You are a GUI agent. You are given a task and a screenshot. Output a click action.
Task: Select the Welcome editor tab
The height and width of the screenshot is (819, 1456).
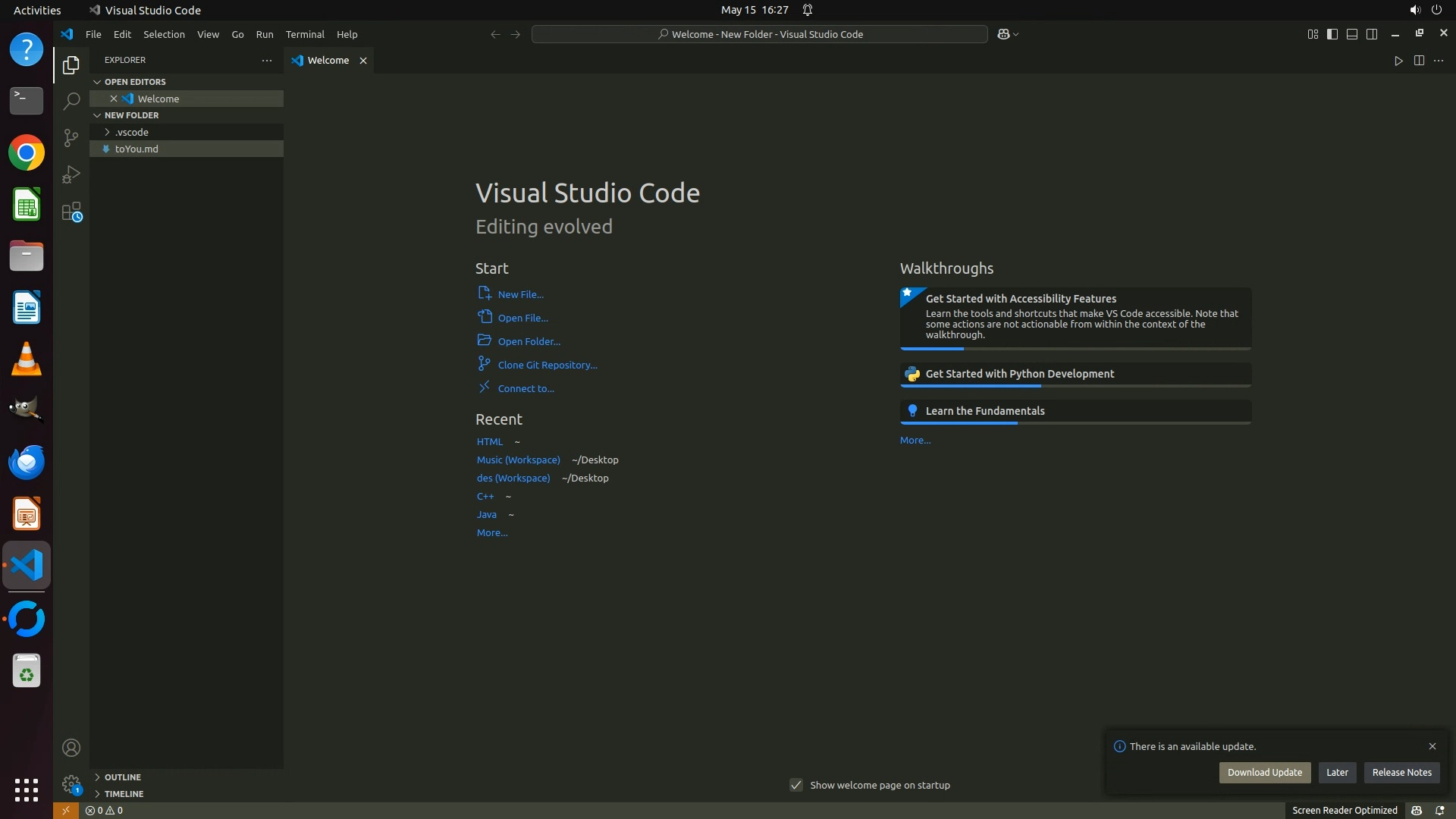coord(328,61)
